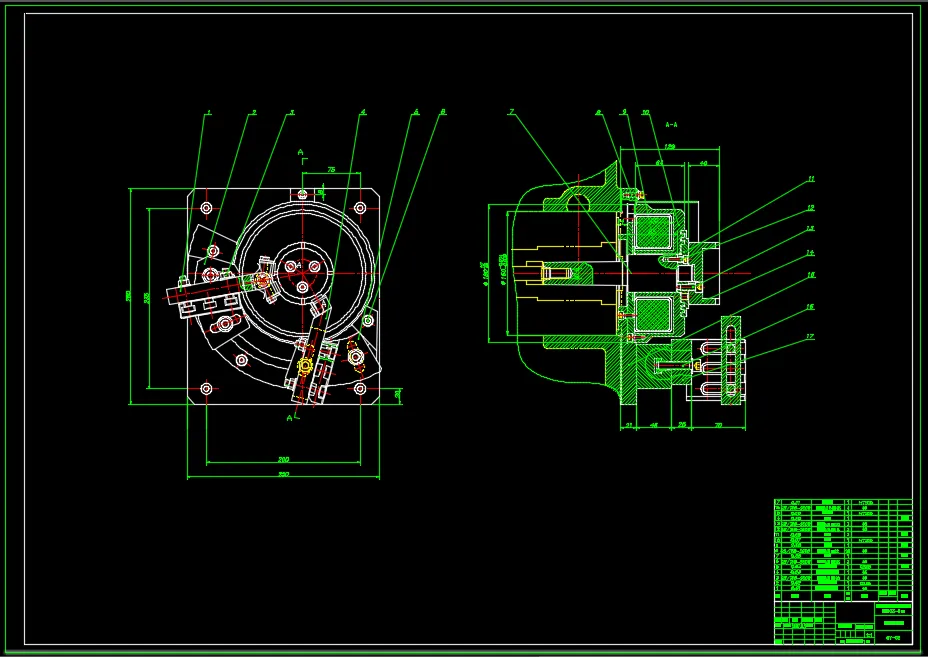Select part balloon number 14 label
Image resolution: width=928 pixels, height=657 pixels.
[810, 253]
